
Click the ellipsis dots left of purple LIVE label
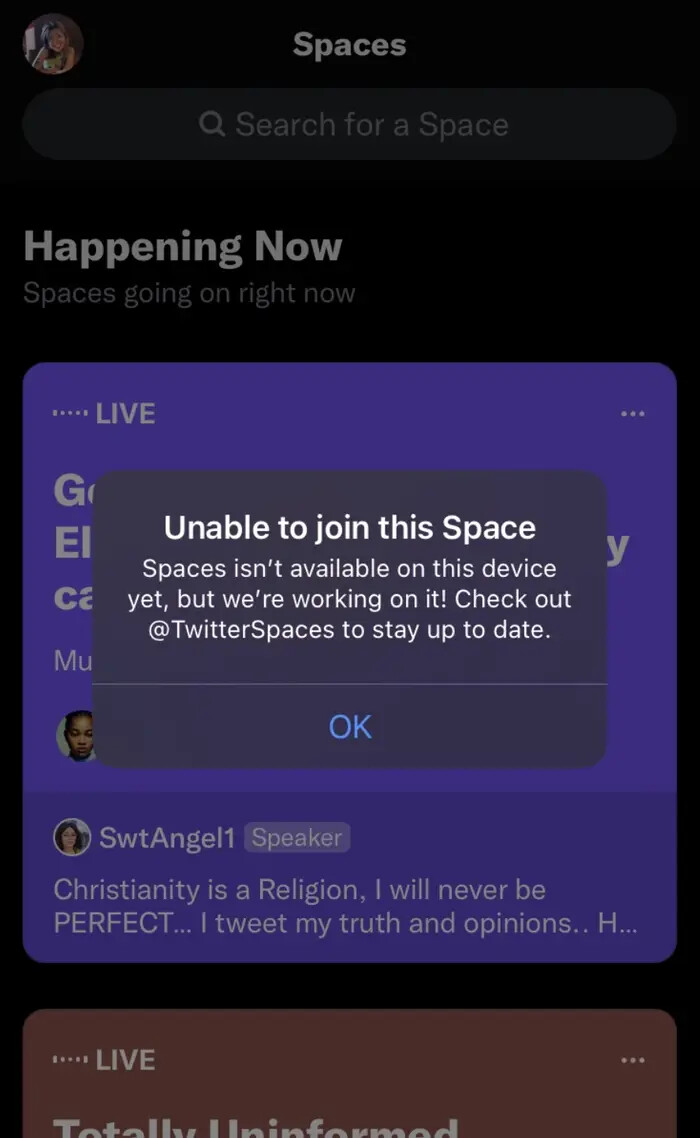[x=71, y=414]
